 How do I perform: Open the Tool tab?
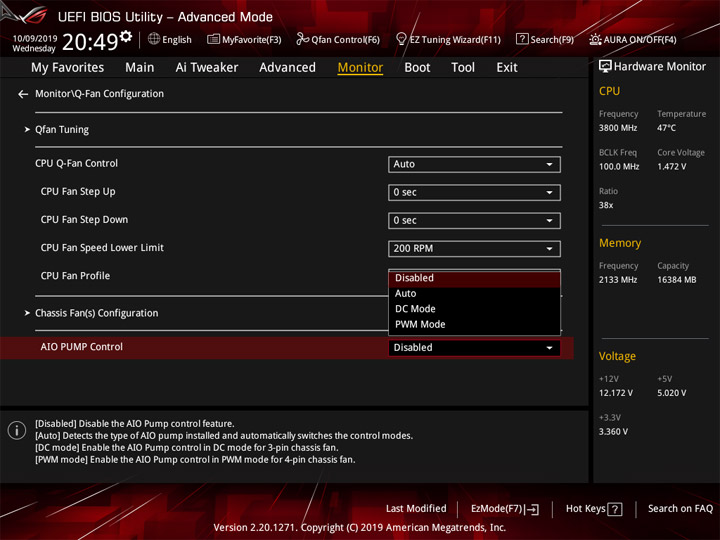pos(463,68)
